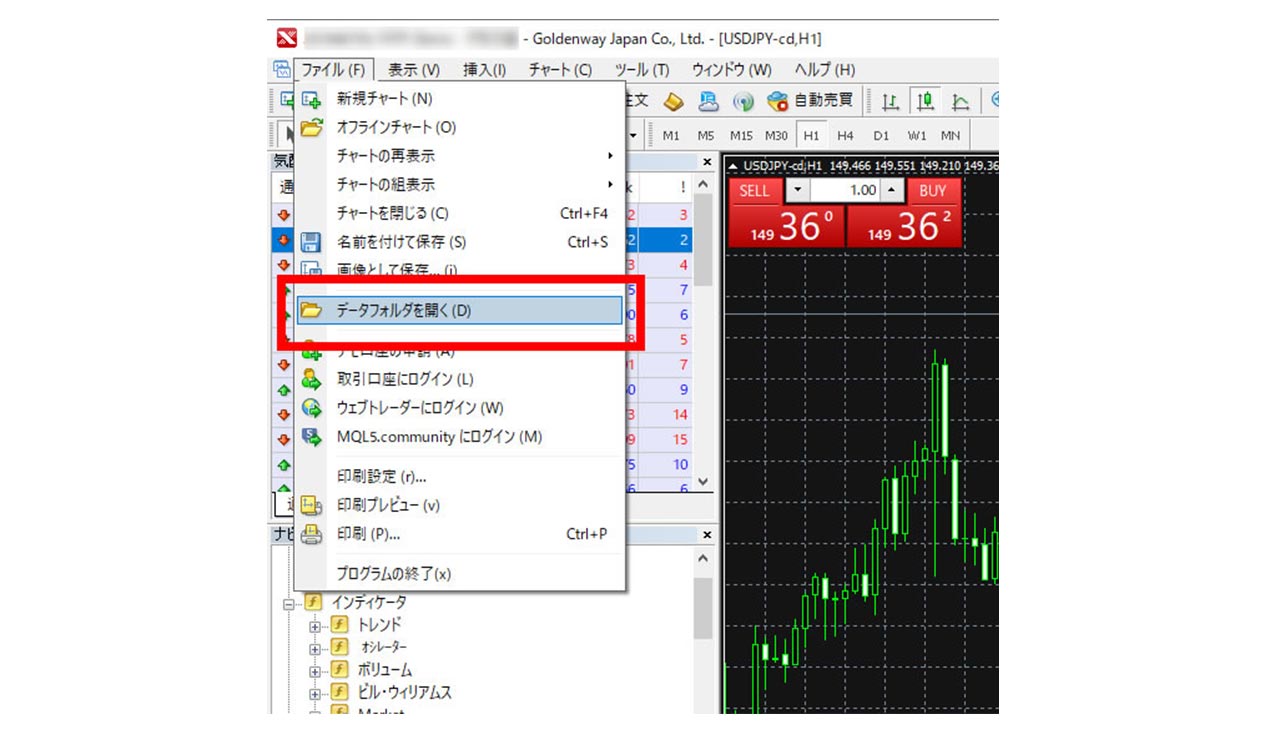Click the bar chart type icon

[x=890, y=101]
